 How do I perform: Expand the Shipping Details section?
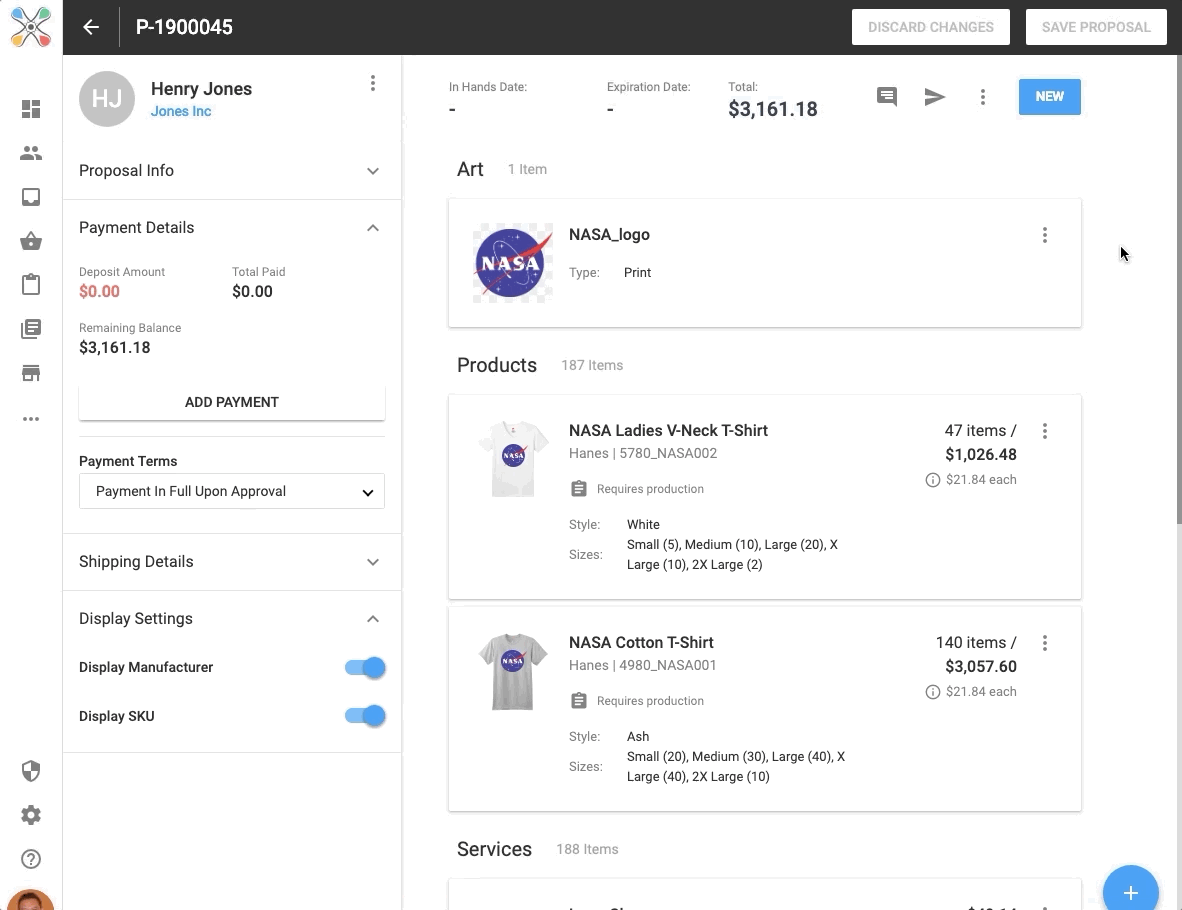[x=231, y=562]
